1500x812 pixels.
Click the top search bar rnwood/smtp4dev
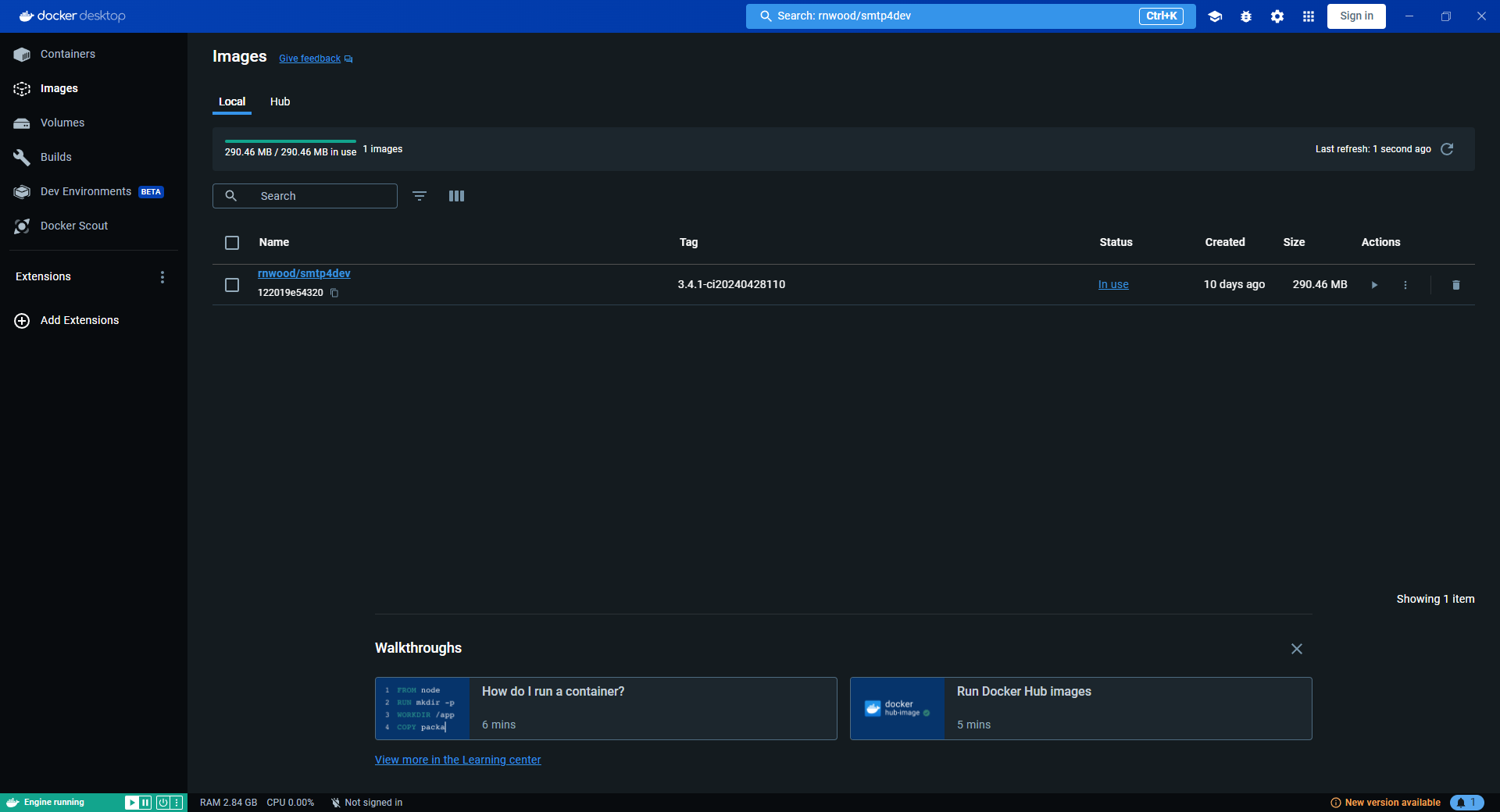[x=970, y=16]
